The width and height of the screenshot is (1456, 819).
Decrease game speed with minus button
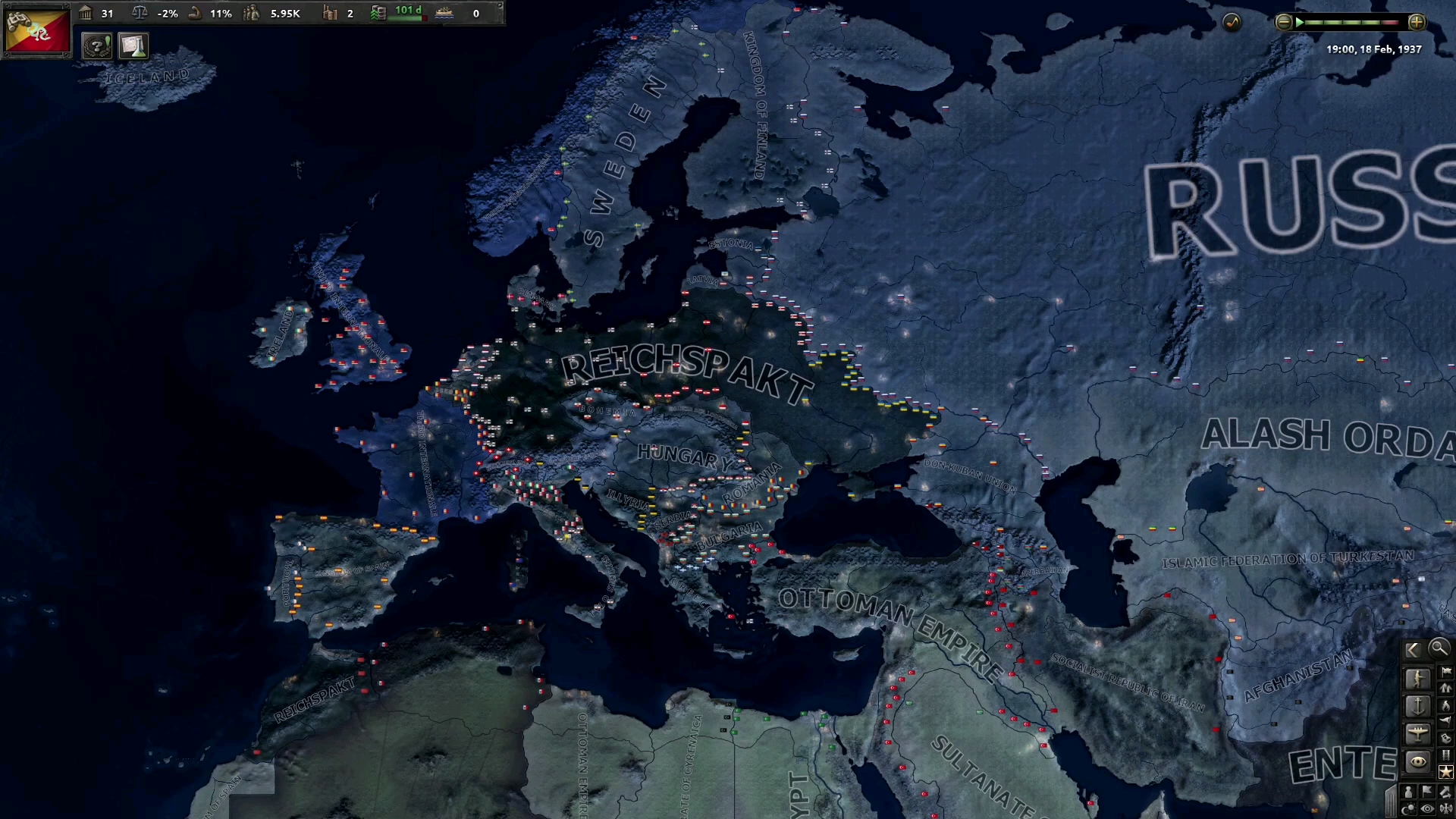(x=1283, y=22)
